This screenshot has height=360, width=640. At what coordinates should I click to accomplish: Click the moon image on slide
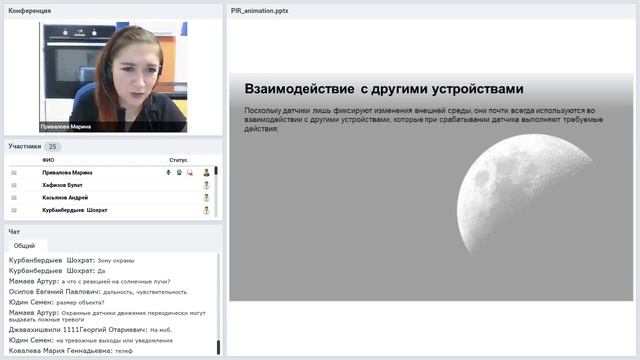click(x=524, y=194)
